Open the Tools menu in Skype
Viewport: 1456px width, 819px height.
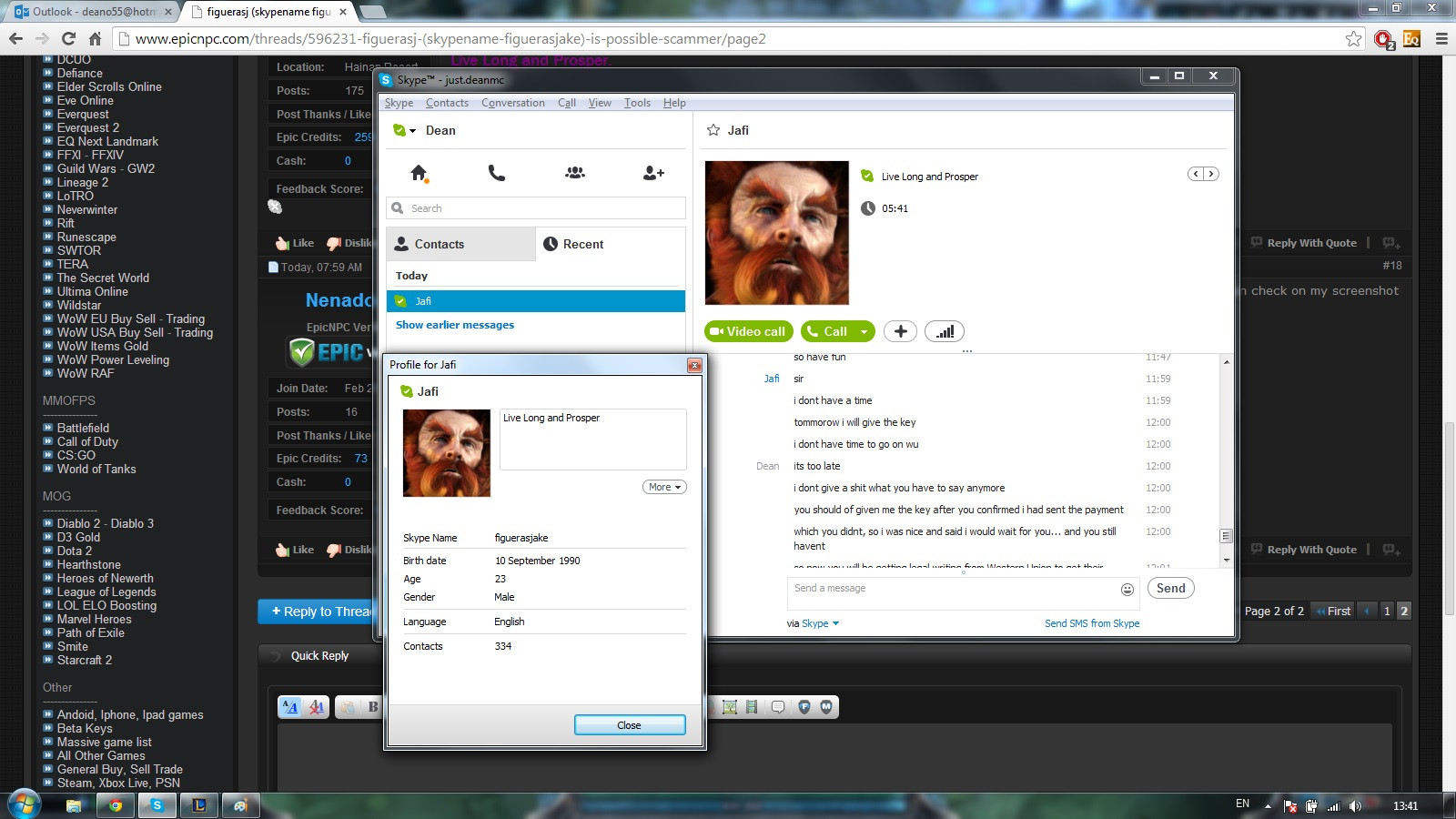click(637, 103)
